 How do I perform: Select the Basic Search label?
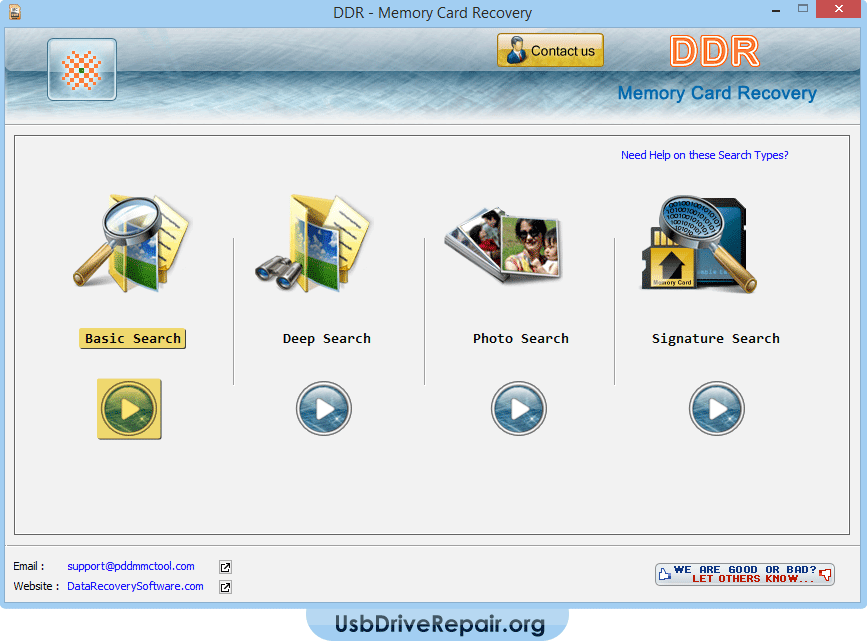[x=133, y=338]
